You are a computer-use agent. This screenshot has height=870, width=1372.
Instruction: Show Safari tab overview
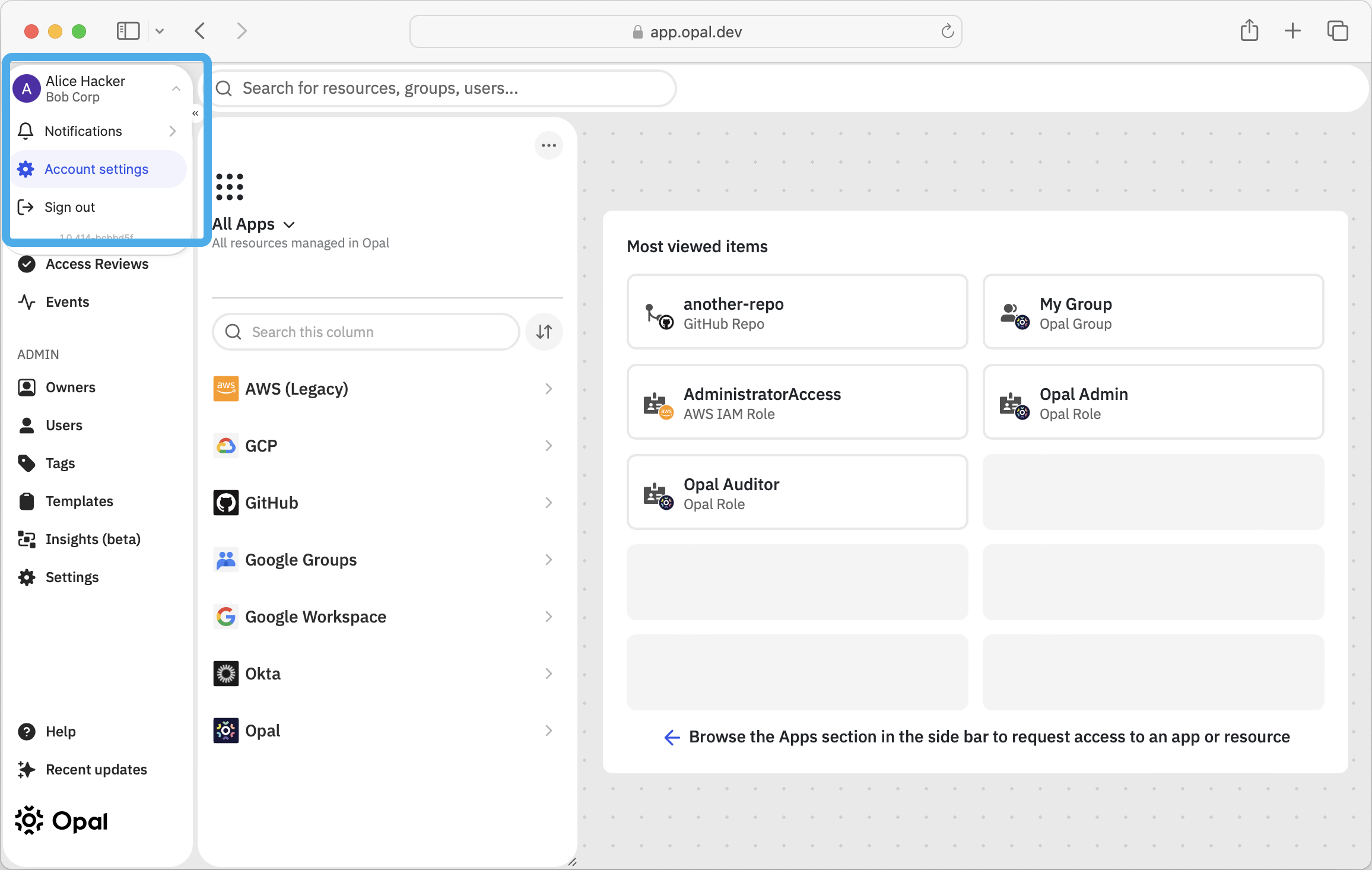coord(1338,31)
